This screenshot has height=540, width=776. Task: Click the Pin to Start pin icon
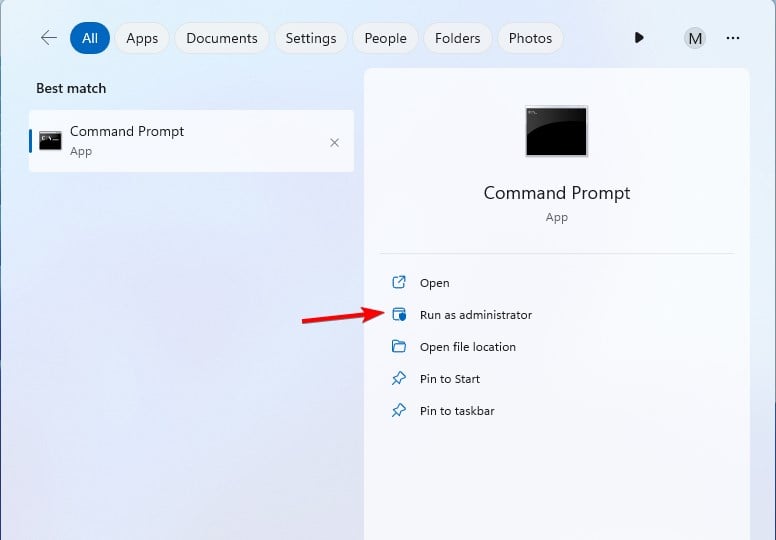pyautogui.click(x=399, y=379)
